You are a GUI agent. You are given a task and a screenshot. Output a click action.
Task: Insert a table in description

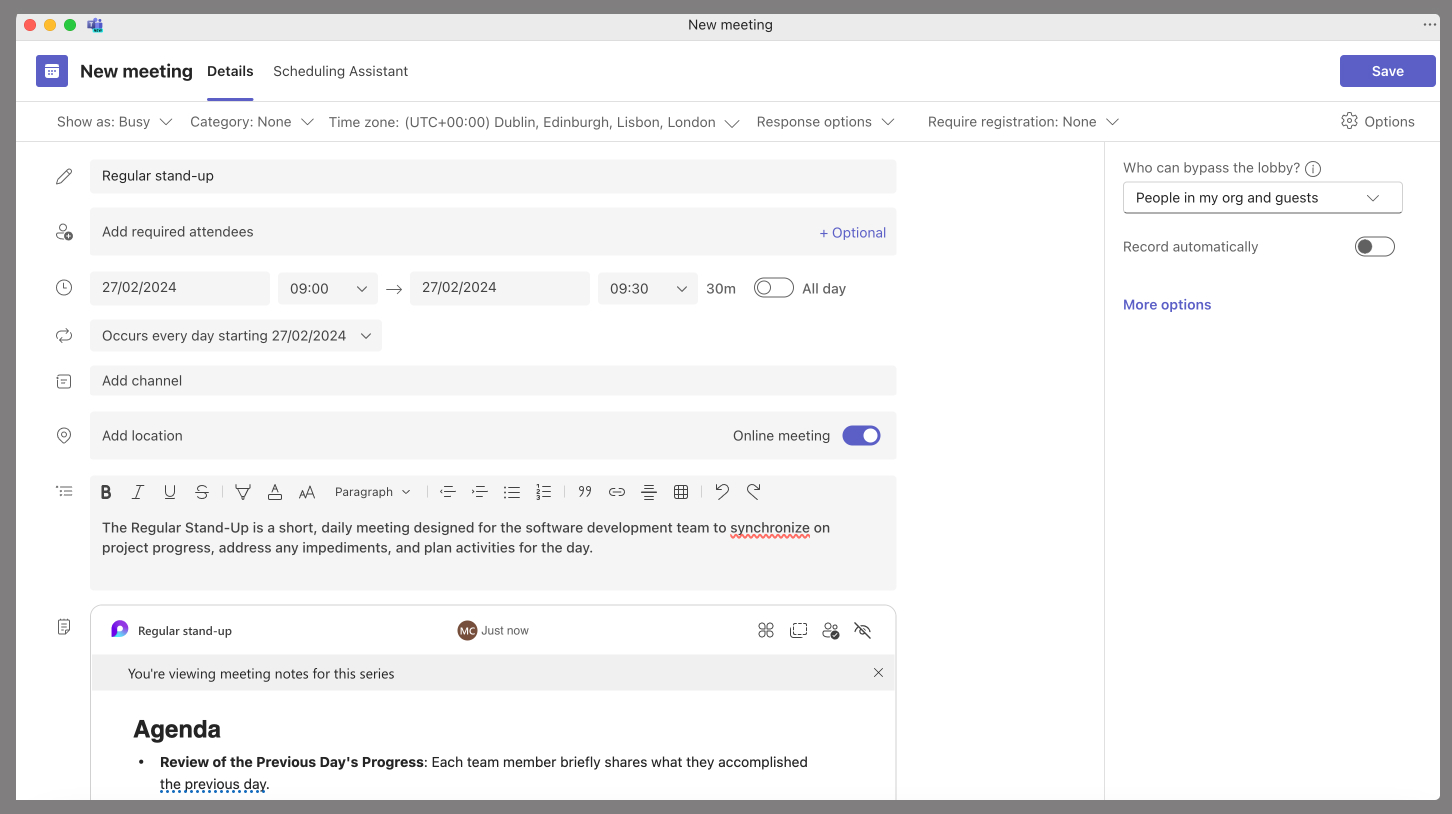pyautogui.click(x=681, y=492)
